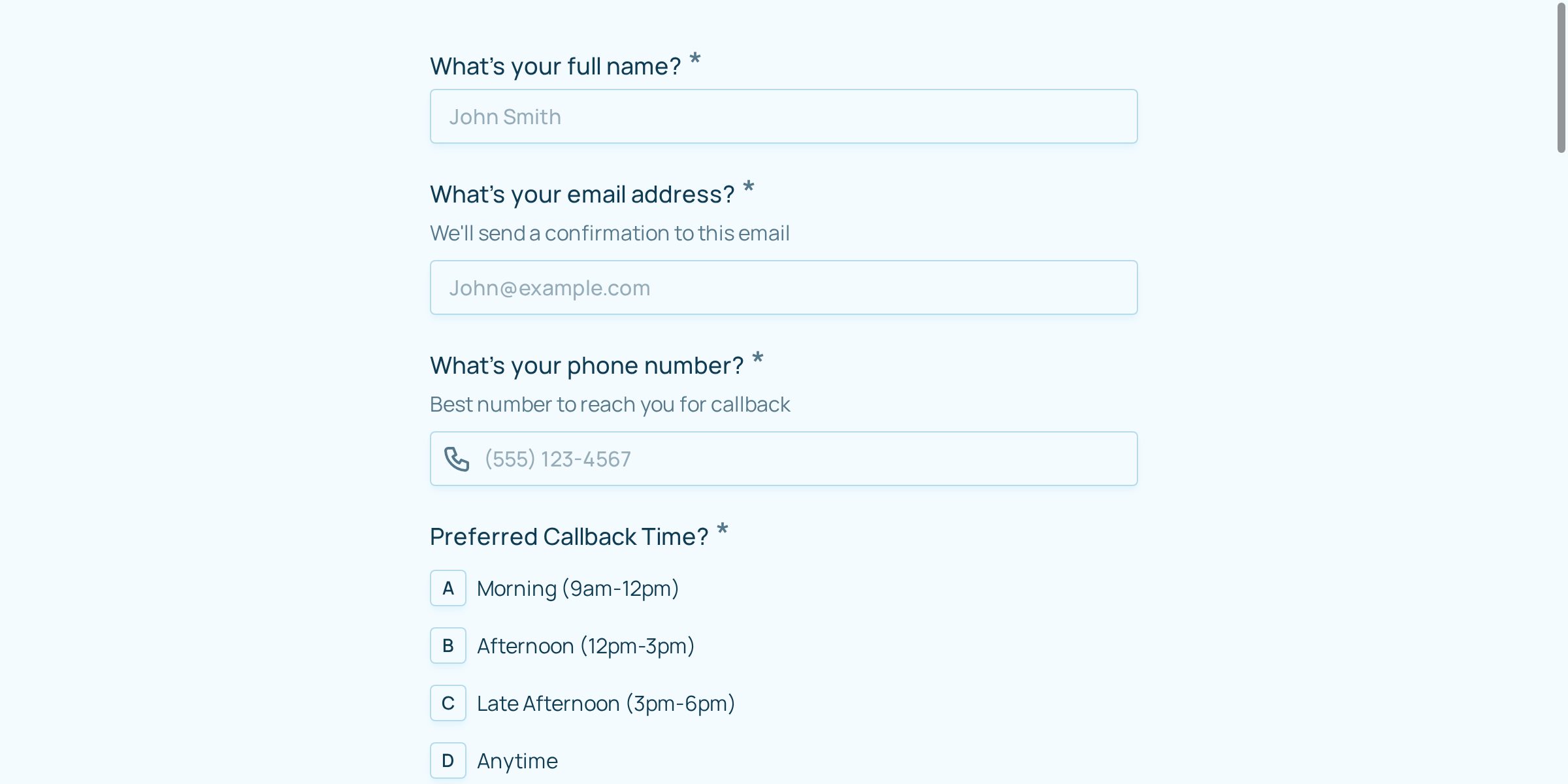The width and height of the screenshot is (1568, 784).
Task: Click the "What's your full name?" label
Action: (555, 66)
